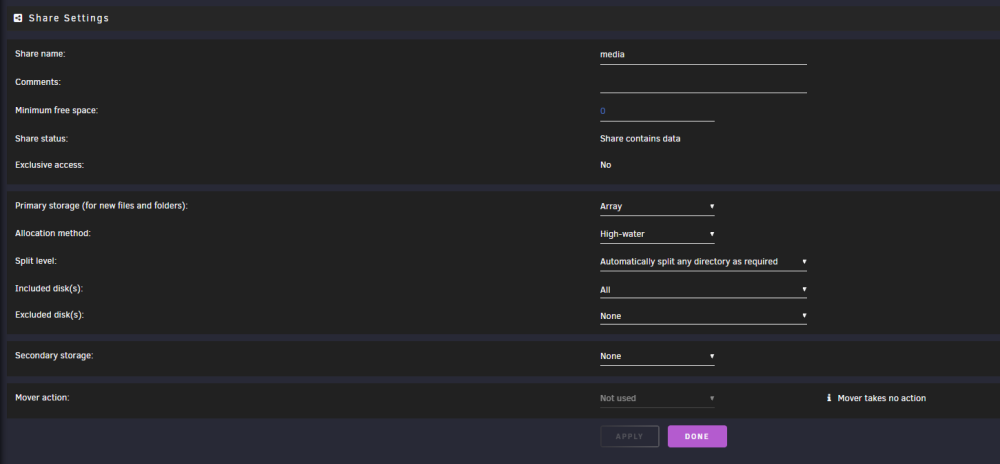
Task: Click the No value for Exclusive access
Action: tap(605, 165)
